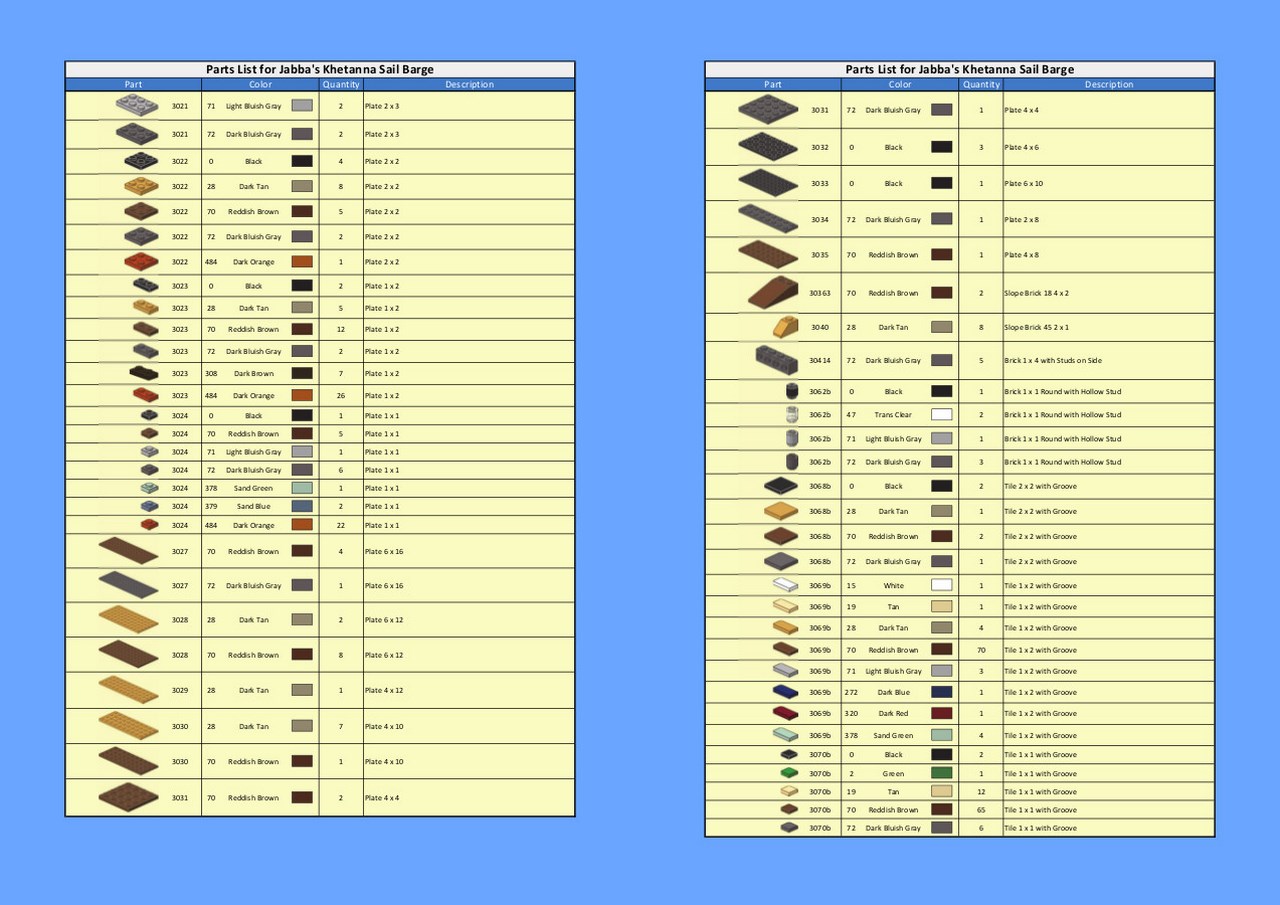Select the left table's Quantity column header

tap(341, 84)
